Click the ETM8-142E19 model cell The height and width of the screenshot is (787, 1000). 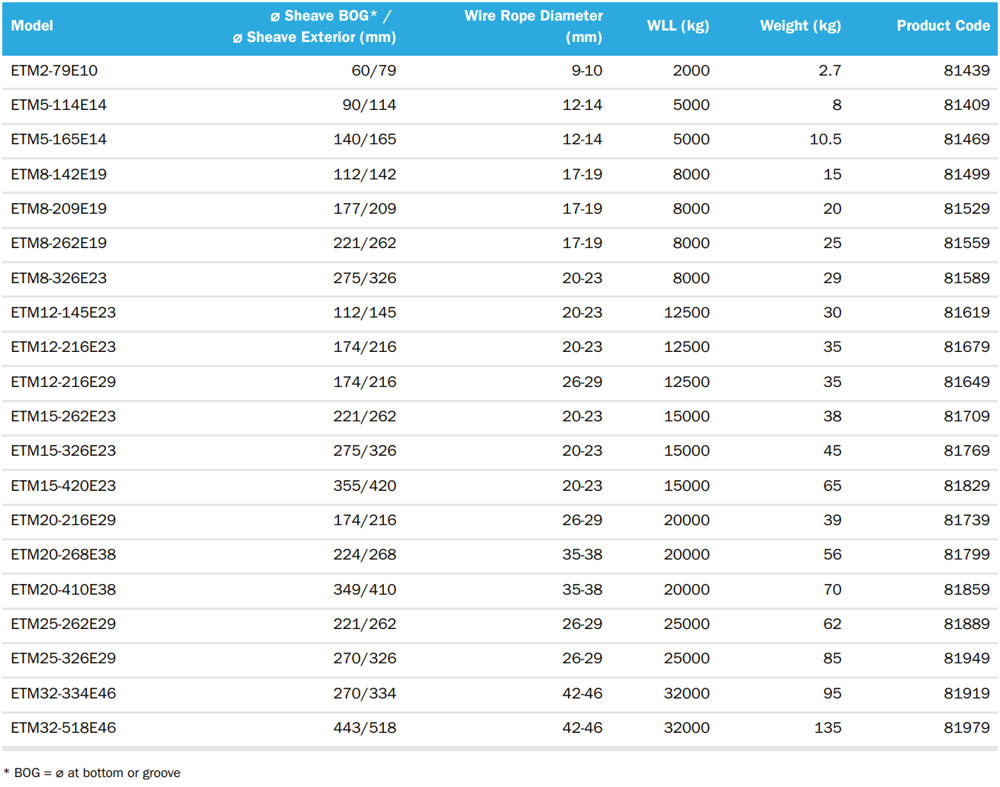[59, 175]
